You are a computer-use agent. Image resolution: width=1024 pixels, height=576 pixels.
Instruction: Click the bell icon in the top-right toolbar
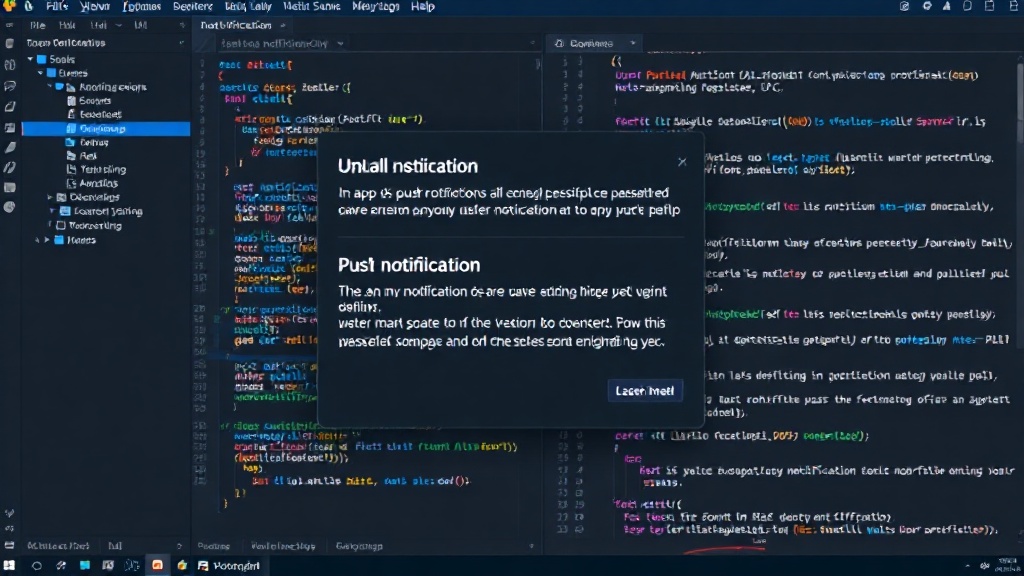coord(946,7)
